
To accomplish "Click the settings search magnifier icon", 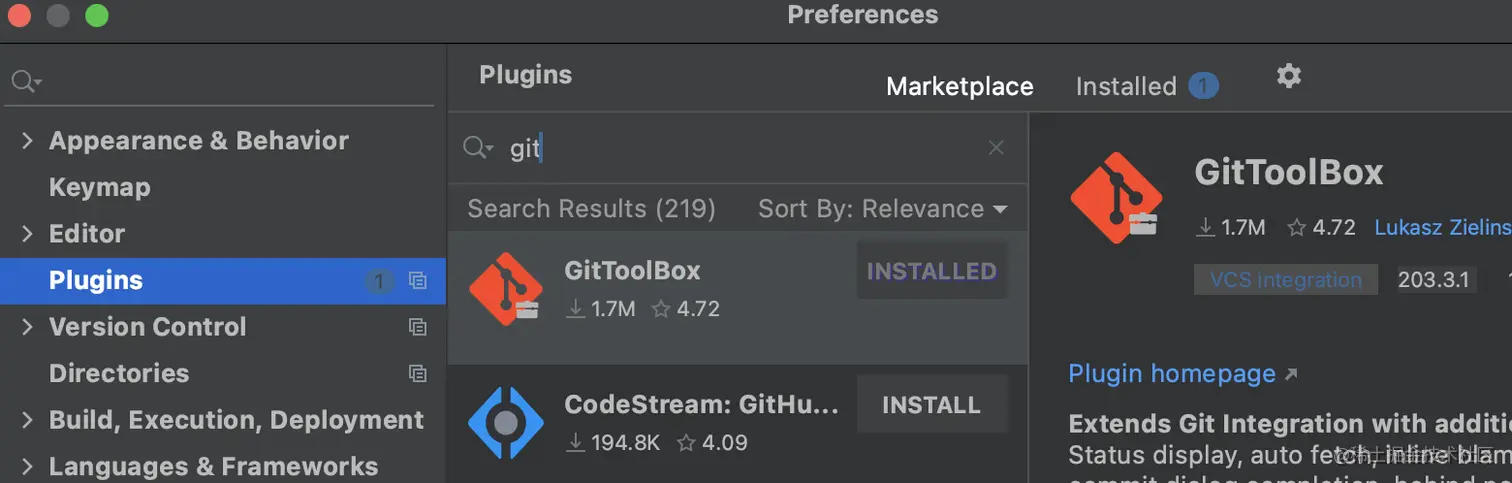I will [x=25, y=81].
